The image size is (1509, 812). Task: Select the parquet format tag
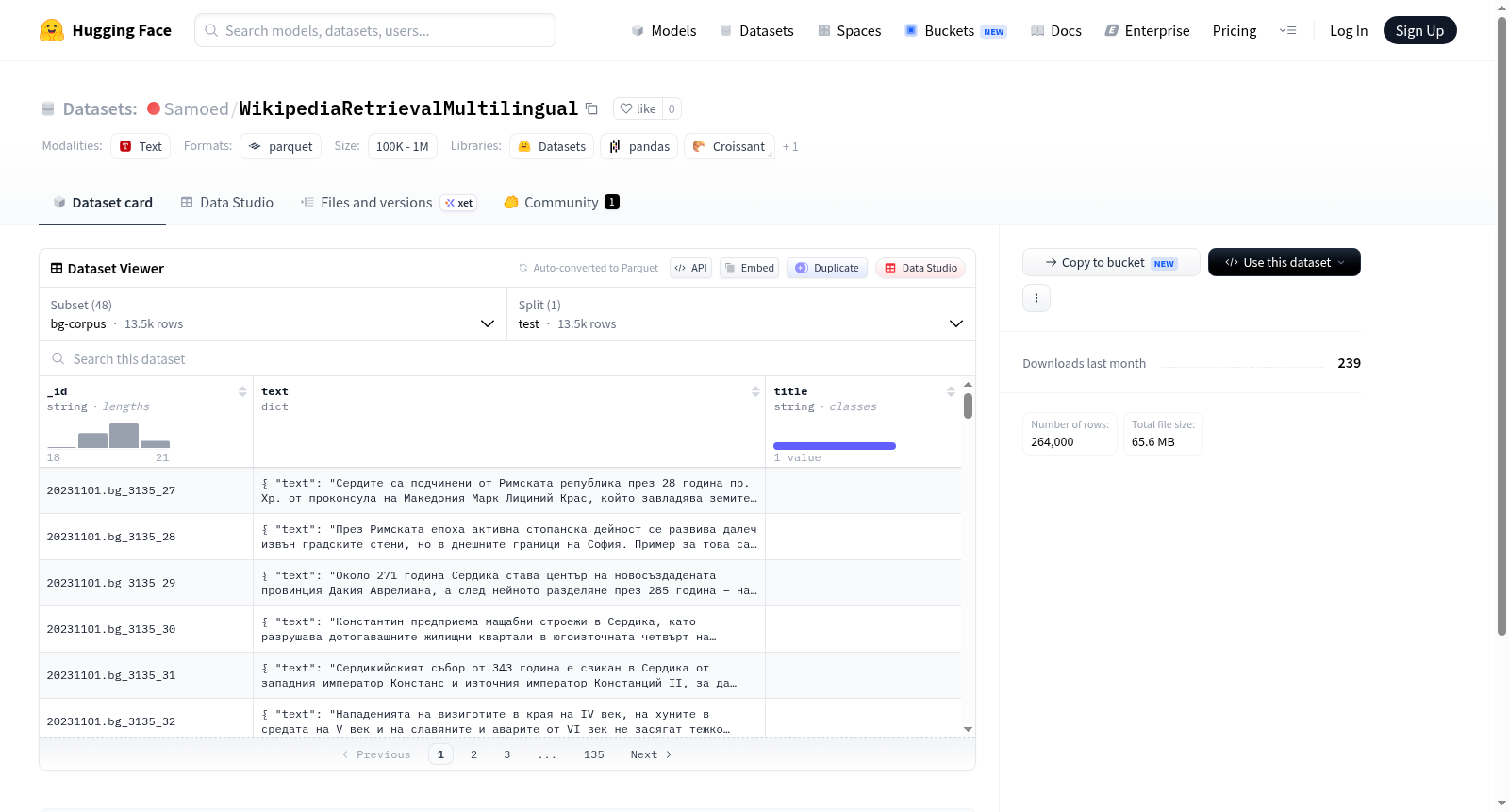280,146
